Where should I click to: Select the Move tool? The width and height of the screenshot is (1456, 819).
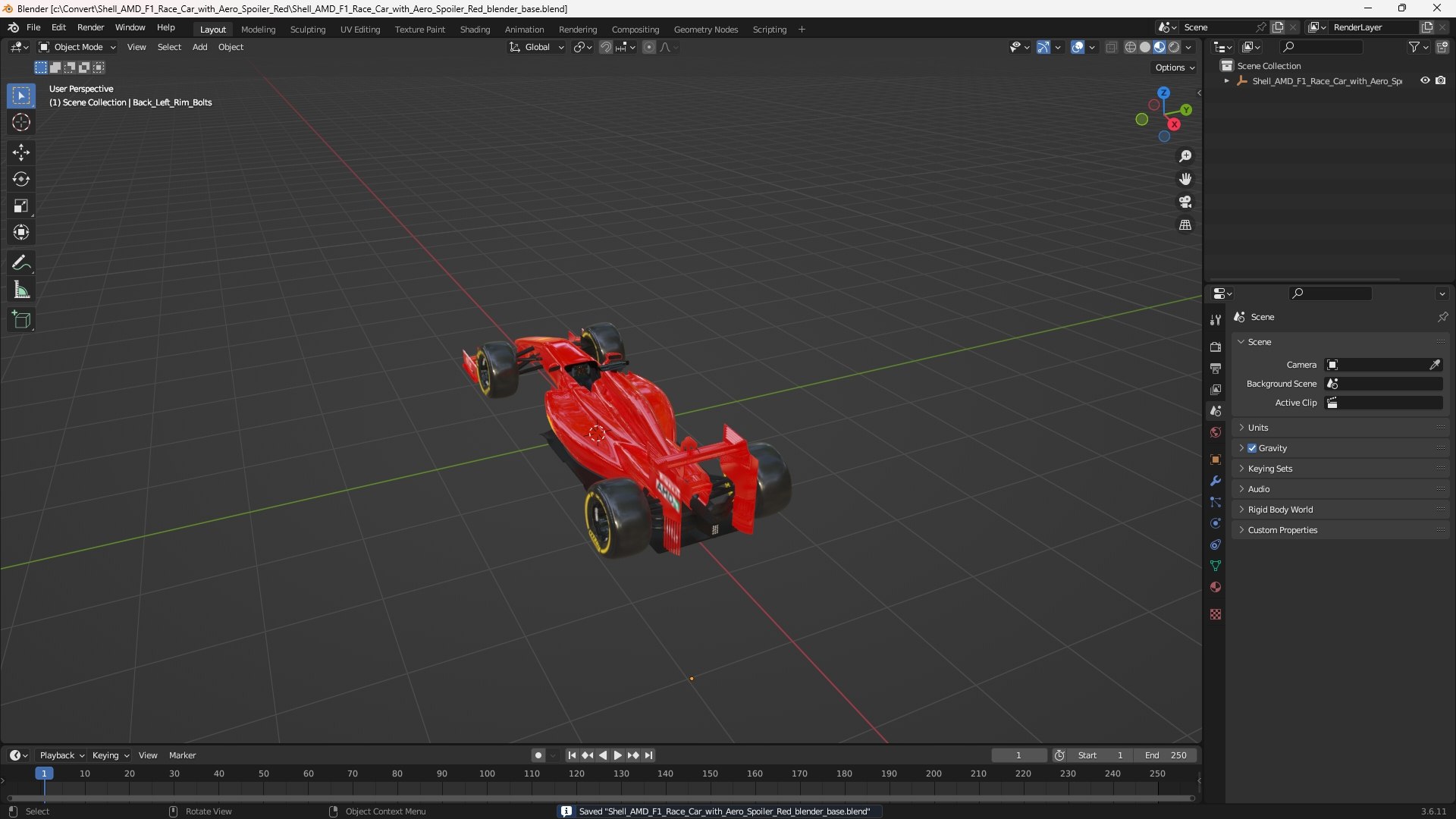21,152
